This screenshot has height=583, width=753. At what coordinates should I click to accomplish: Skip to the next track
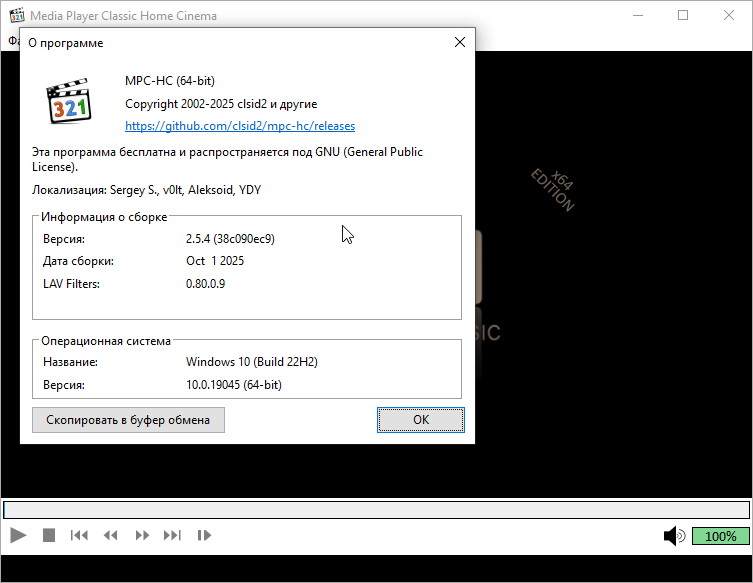[x=173, y=536]
